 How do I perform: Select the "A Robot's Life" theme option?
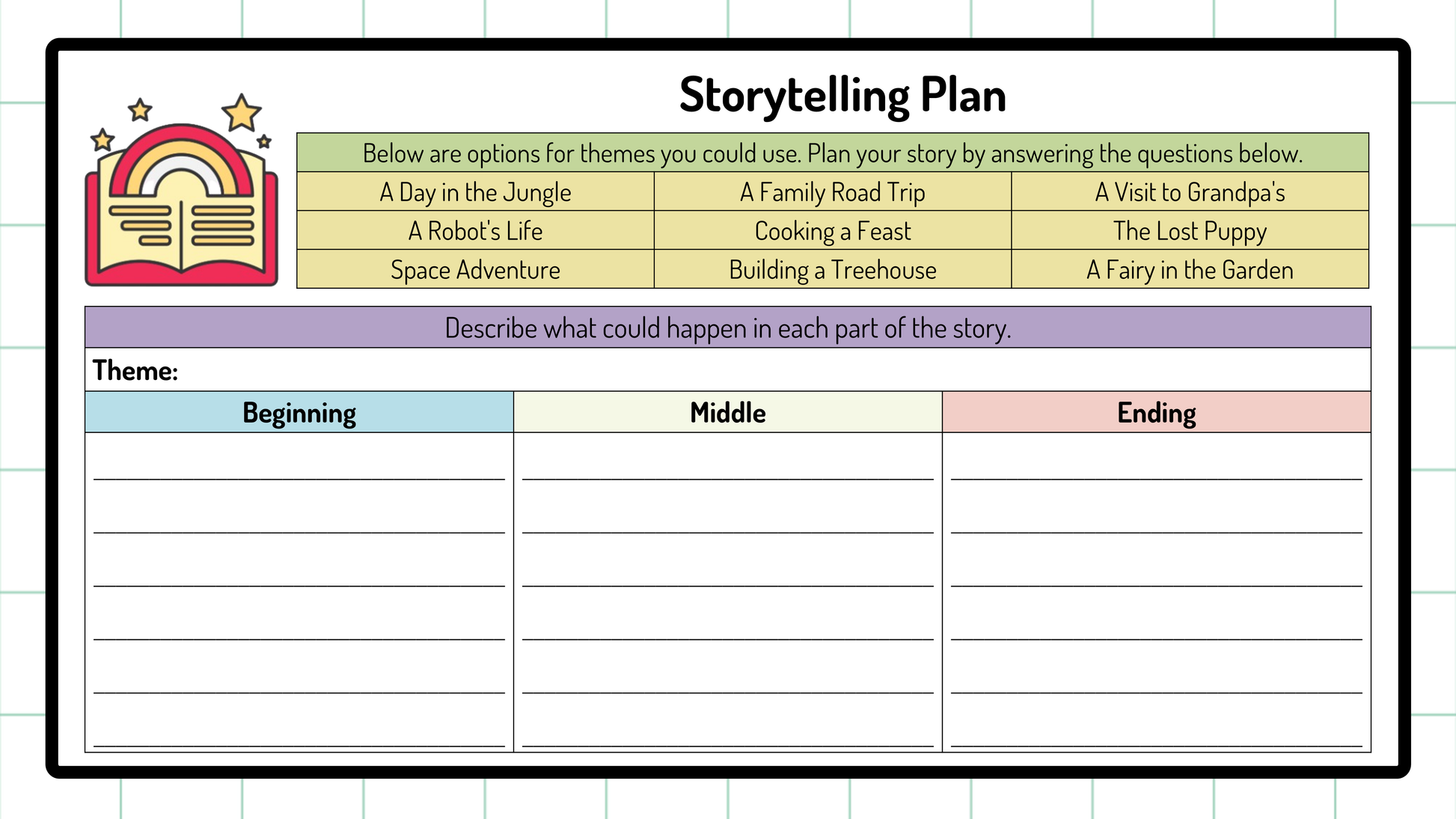[x=475, y=231]
